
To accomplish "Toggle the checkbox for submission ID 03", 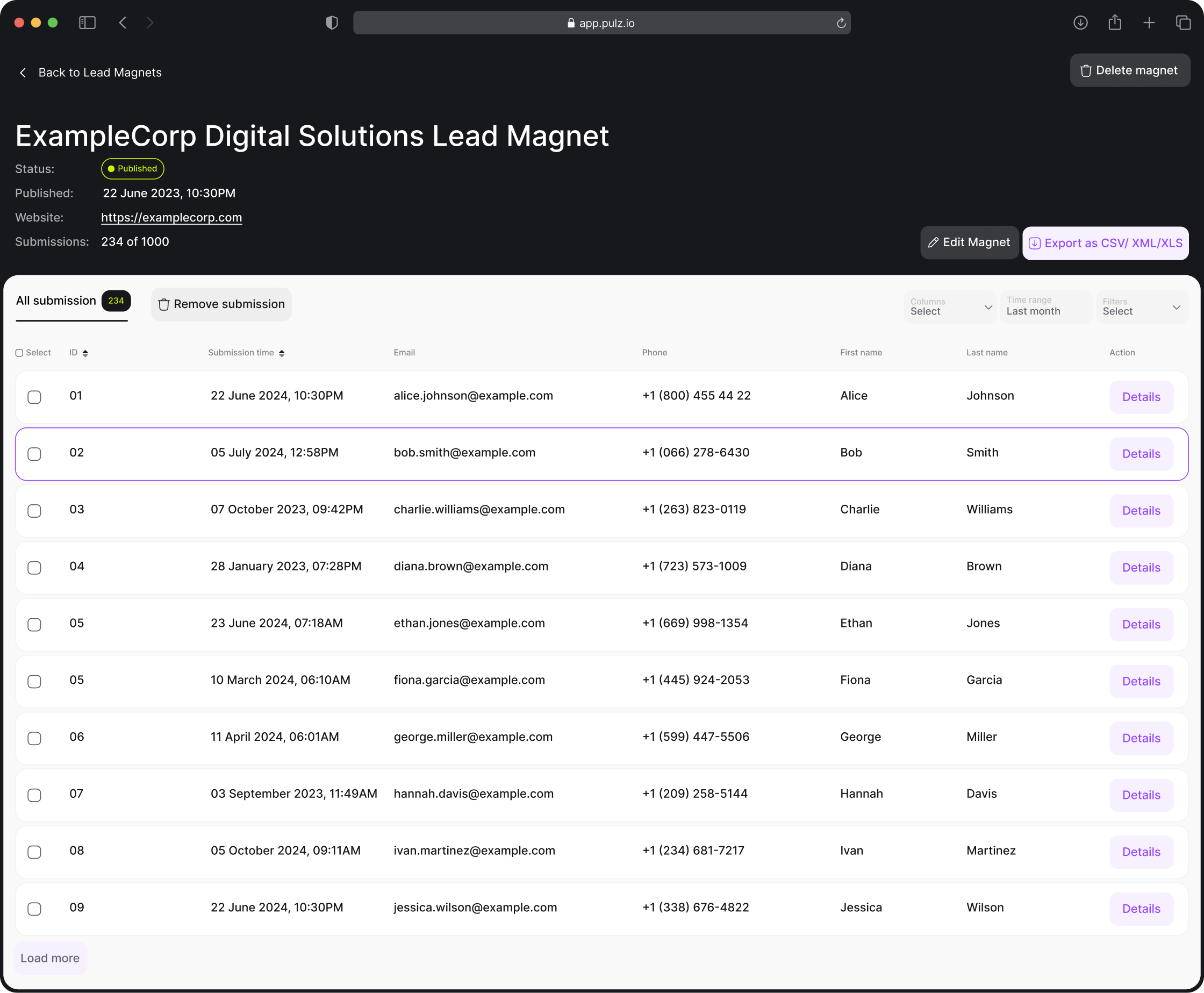I will [x=34, y=510].
